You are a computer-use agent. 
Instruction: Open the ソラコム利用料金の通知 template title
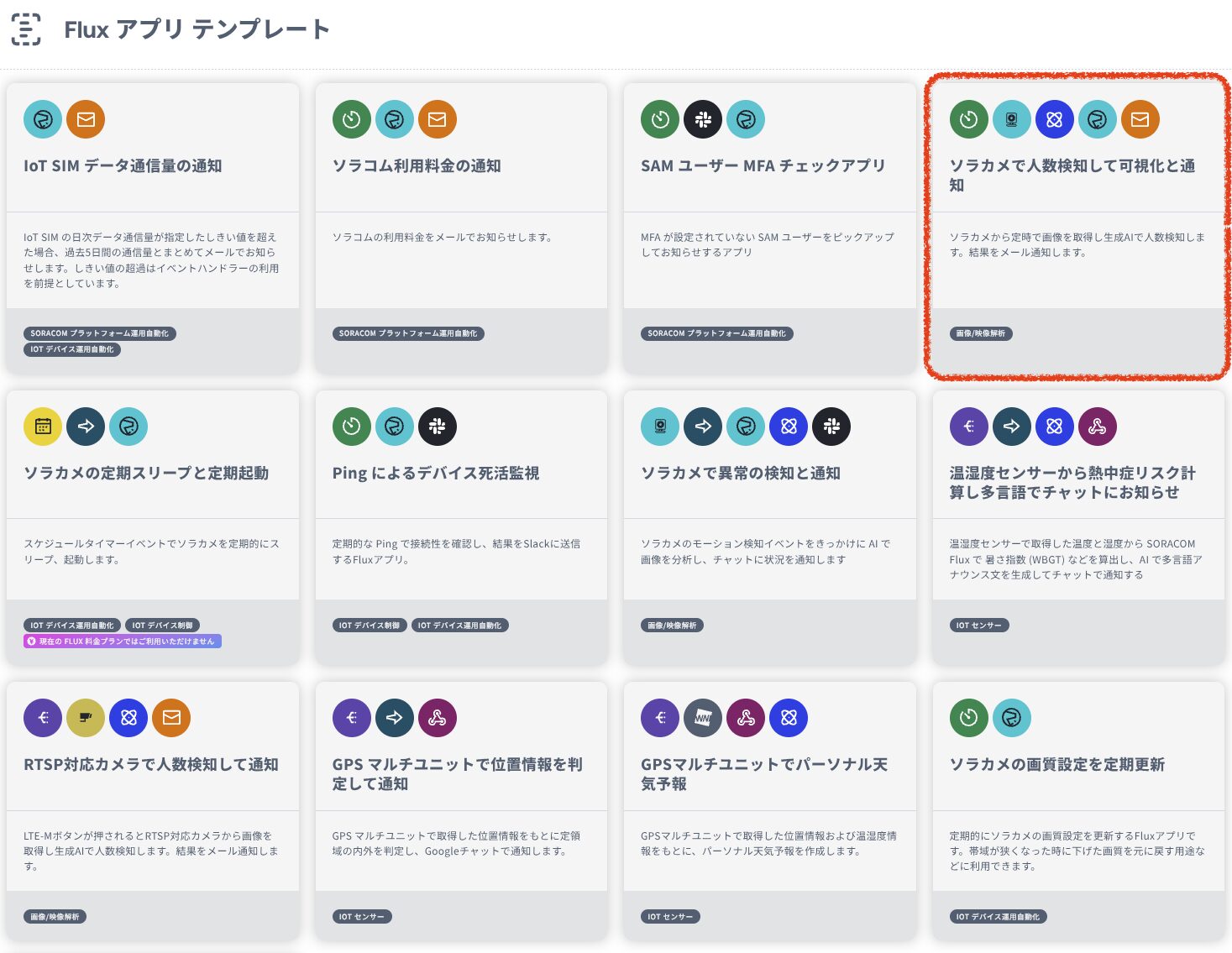(417, 166)
